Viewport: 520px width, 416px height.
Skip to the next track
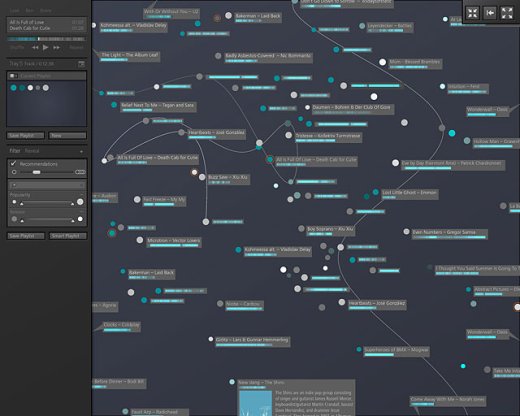tap(56, 48)
